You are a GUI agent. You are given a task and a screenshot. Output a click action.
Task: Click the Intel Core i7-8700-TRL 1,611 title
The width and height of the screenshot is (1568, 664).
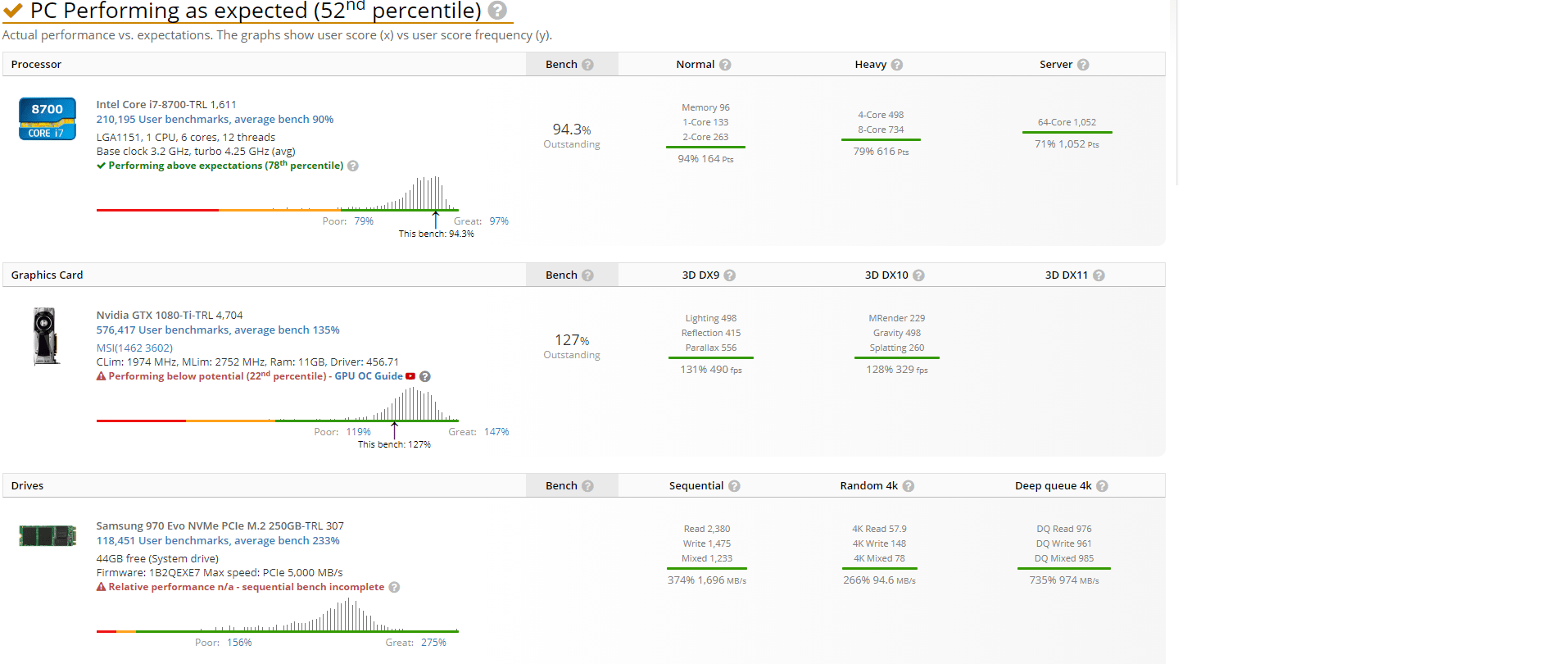point(166,105)
